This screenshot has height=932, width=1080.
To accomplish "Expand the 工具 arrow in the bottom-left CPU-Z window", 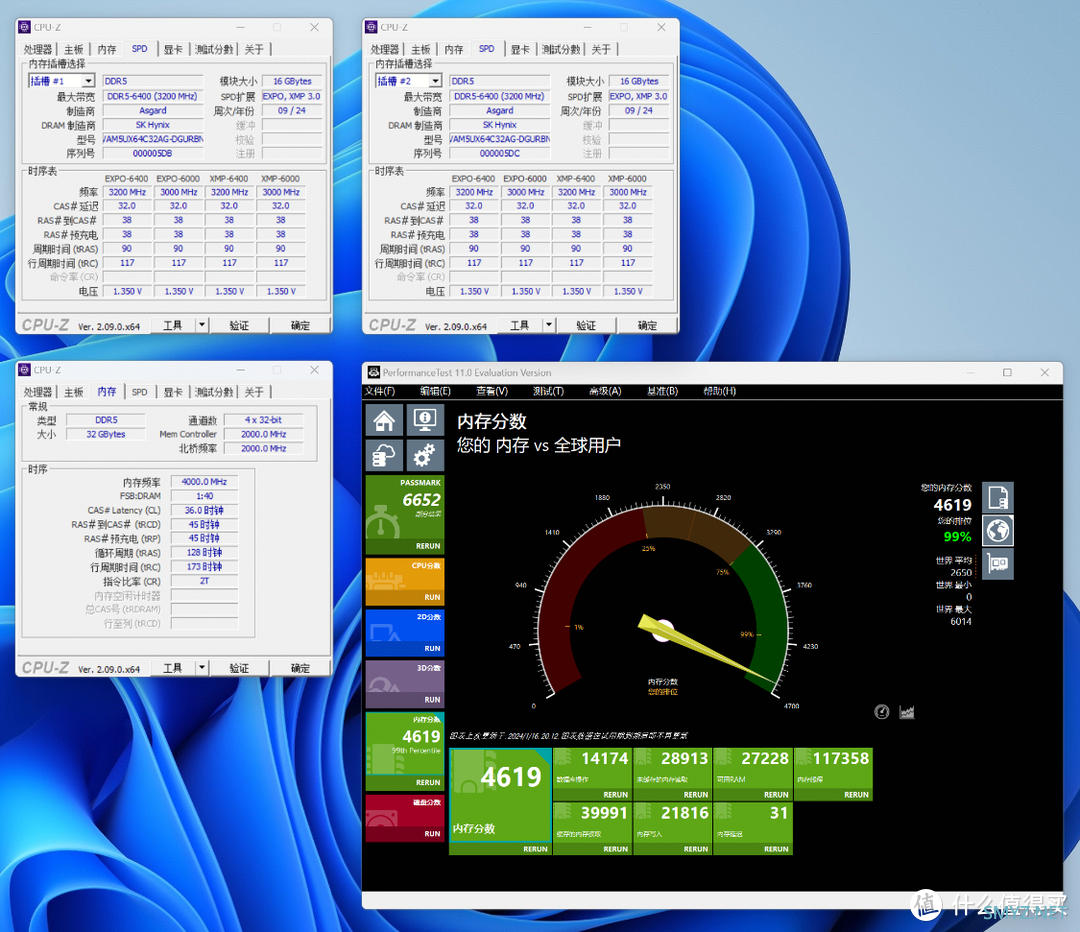I will pos(202,667).
